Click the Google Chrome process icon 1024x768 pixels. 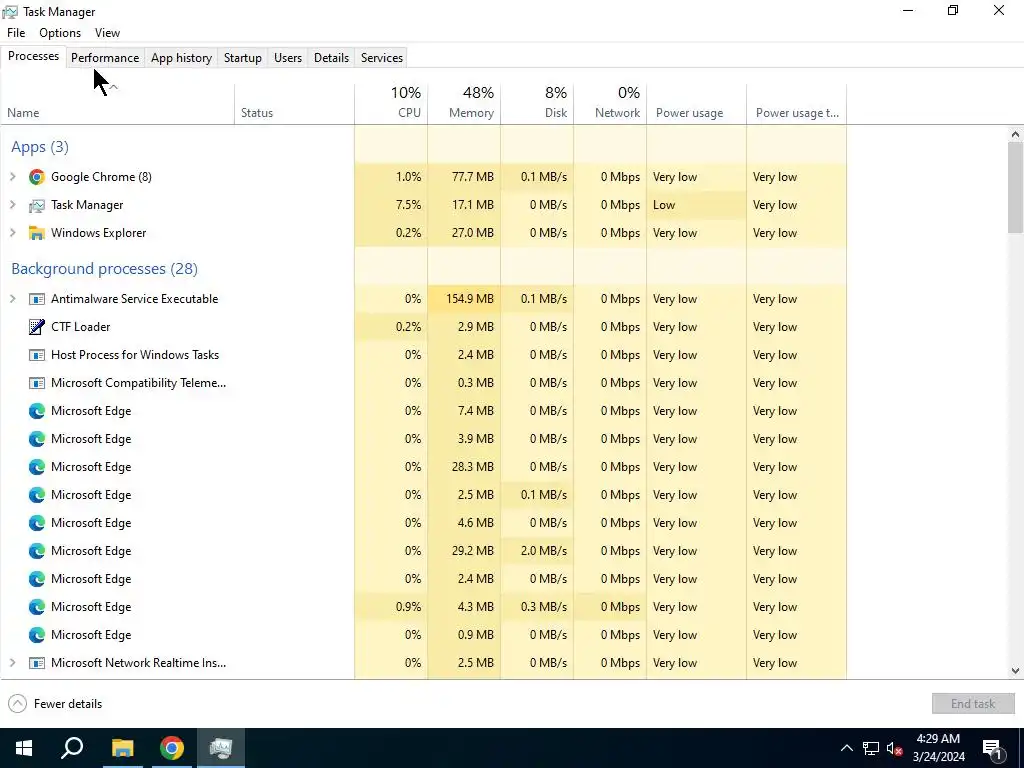pyautogui.click(x=37, y=177)
